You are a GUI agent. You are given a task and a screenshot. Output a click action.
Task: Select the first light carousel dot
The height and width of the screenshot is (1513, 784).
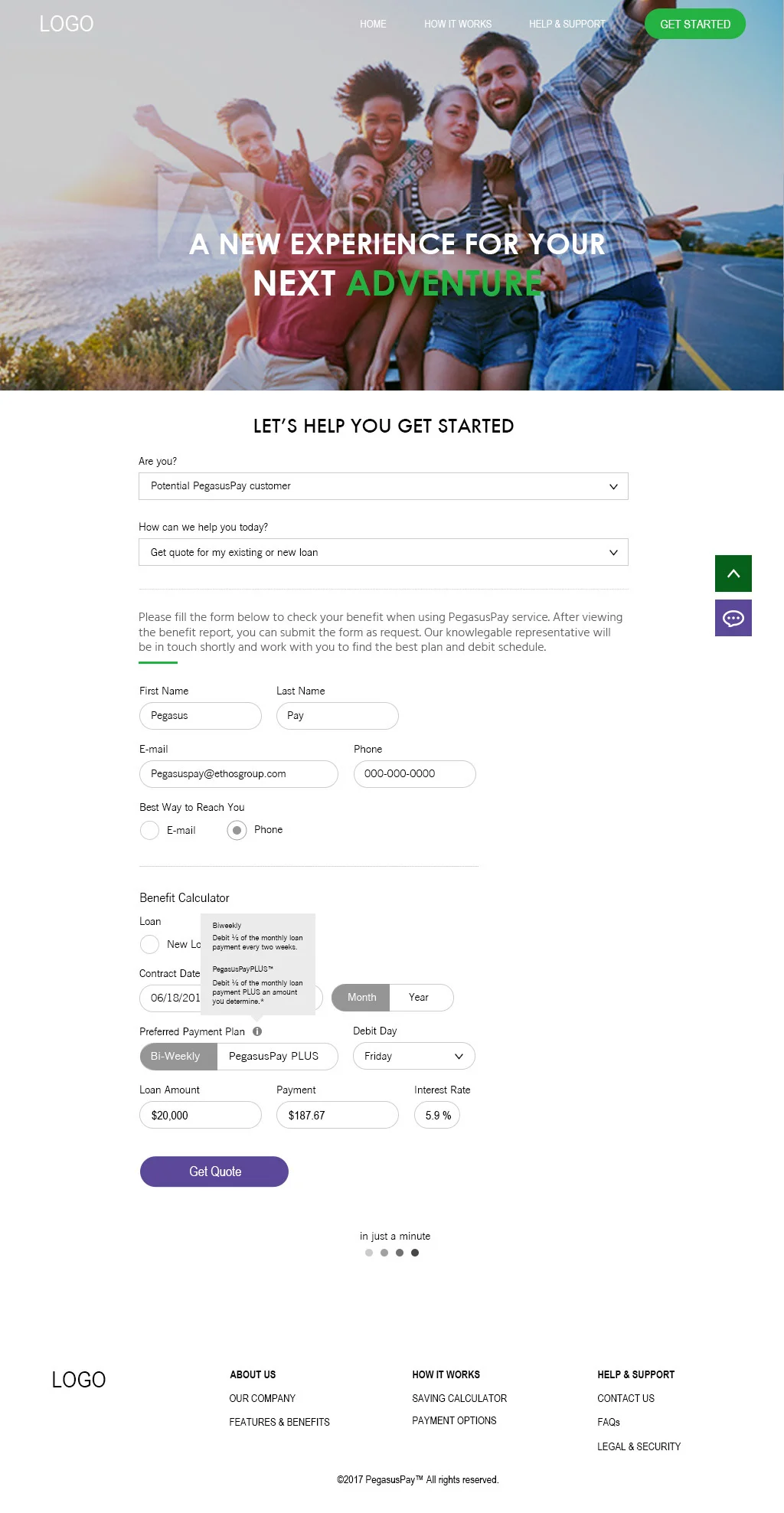pyautogui.click(x=369, y=1253)
